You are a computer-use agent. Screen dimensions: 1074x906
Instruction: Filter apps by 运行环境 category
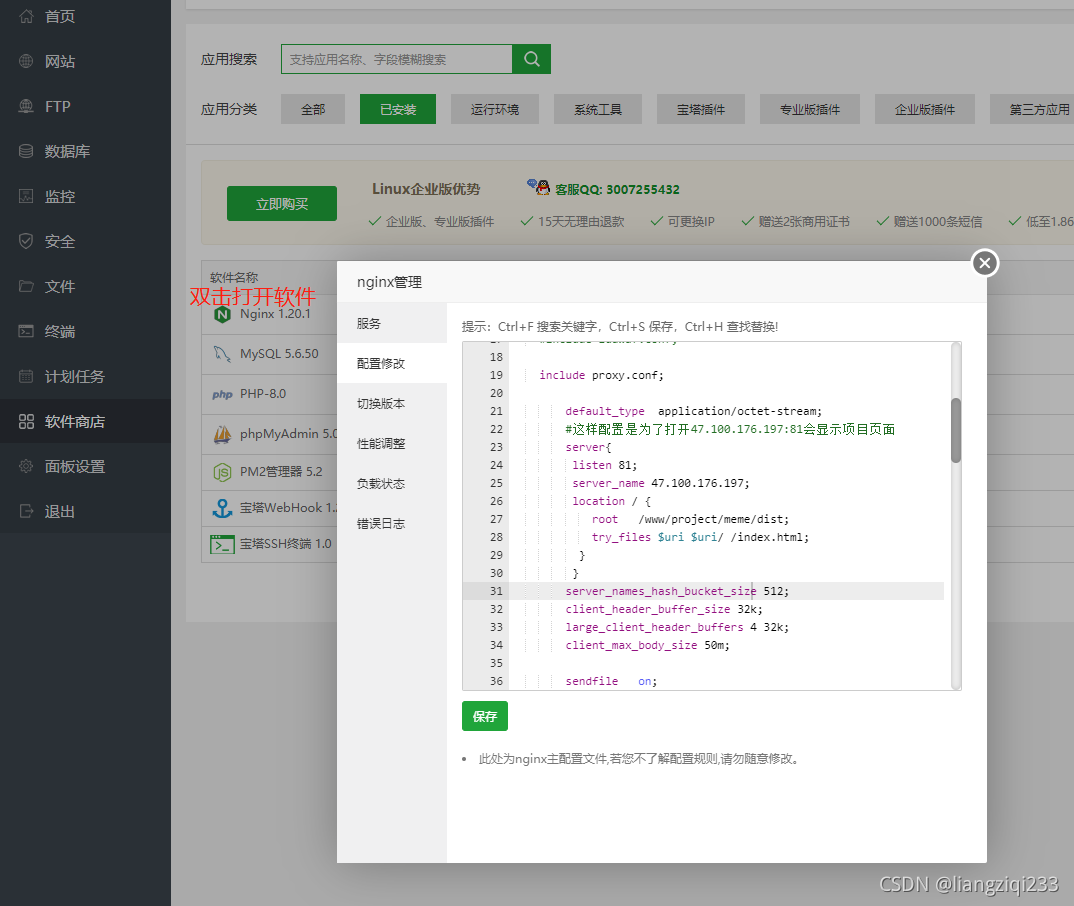[495, 109]
